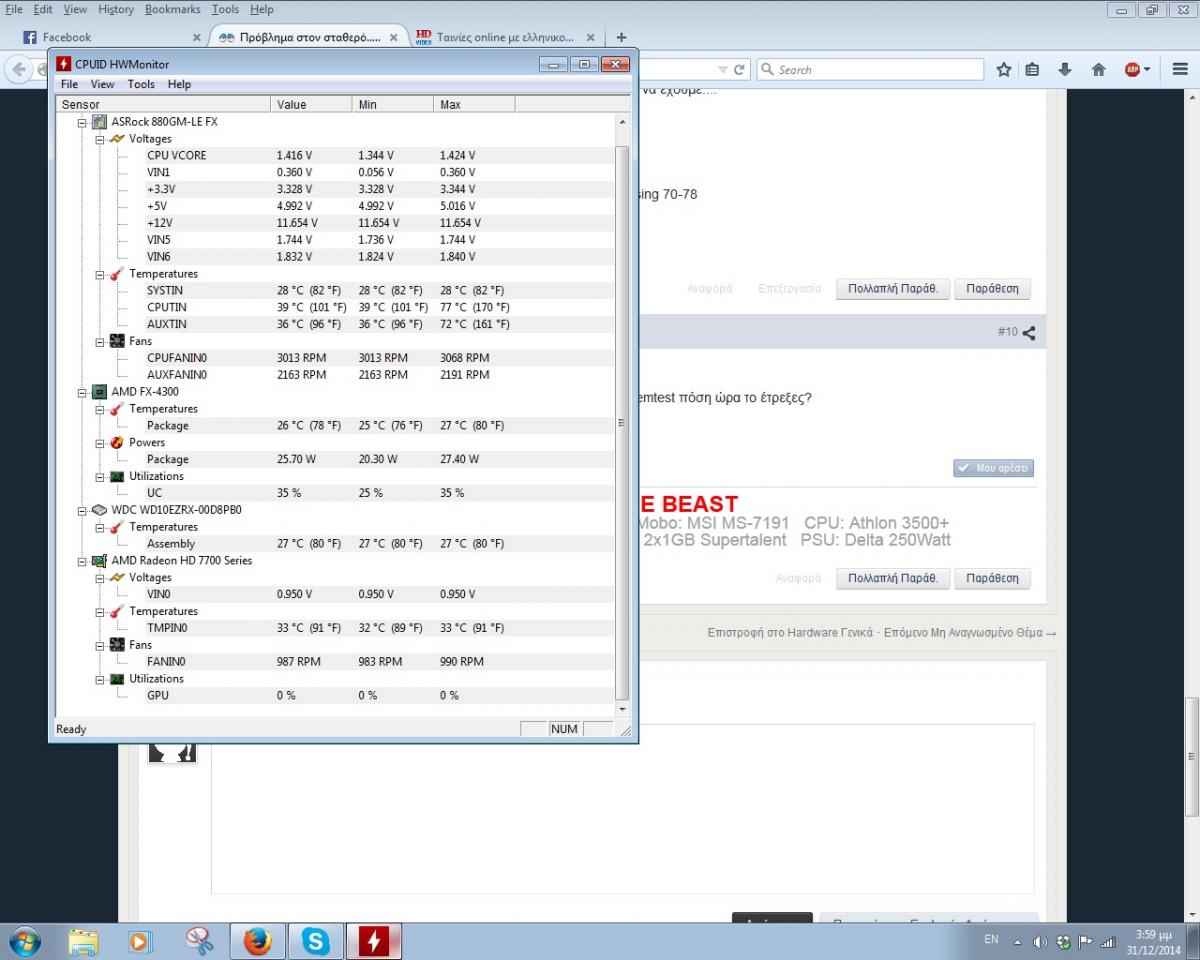The image size is (1200, 960).
Task: Switch to Skype on the taskbar
Action: tap(316, 941)
